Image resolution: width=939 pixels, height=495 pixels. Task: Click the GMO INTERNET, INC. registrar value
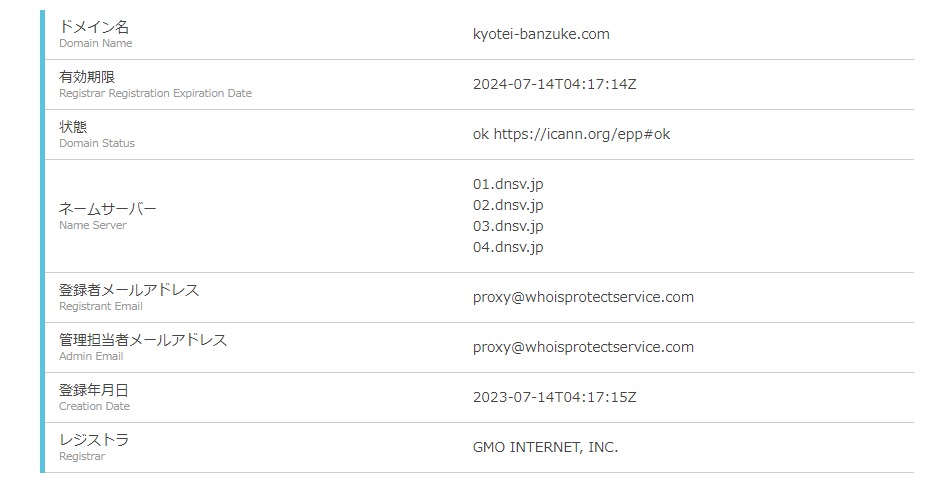click(x=545, y=447)
